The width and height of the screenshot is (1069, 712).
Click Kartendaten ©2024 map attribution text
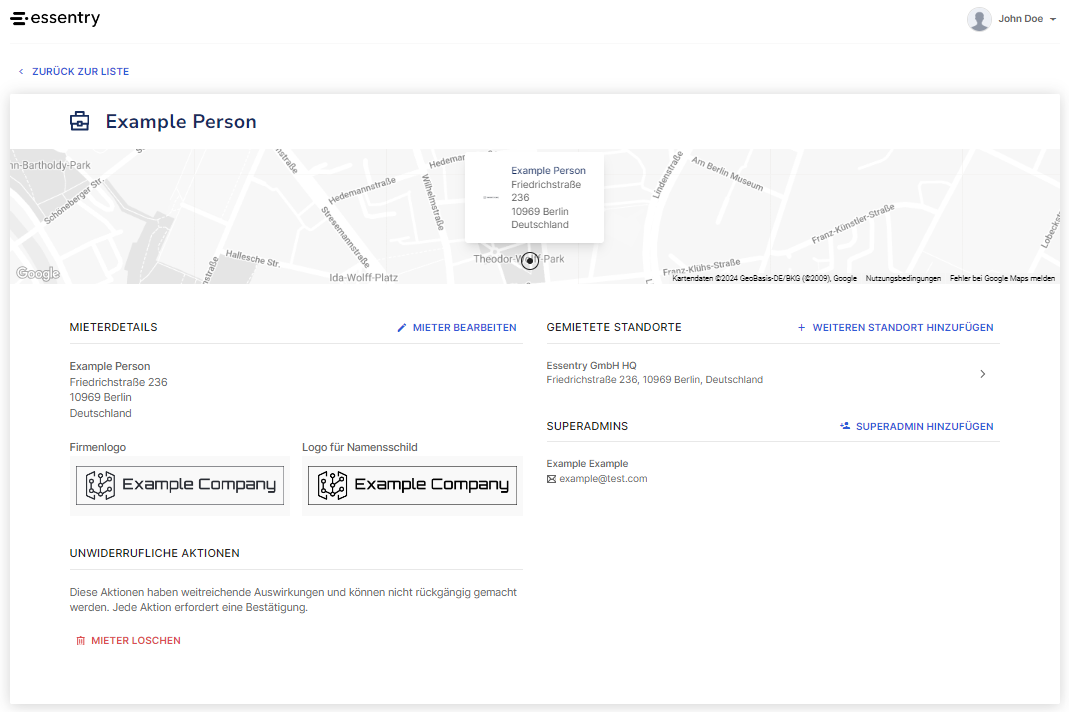coord(764,278)
